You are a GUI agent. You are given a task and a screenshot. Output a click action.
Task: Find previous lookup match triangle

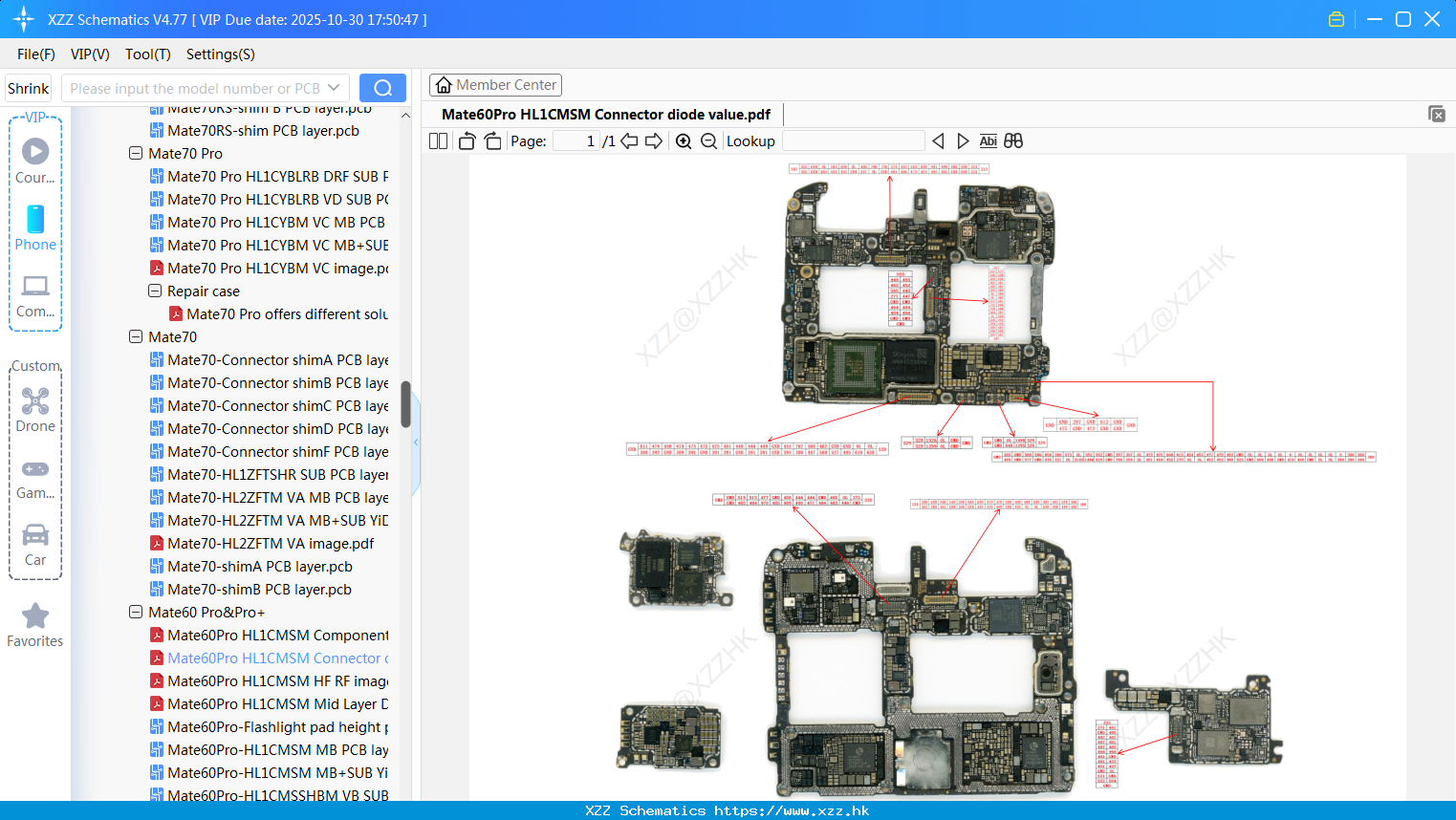[x=938, y=141]
